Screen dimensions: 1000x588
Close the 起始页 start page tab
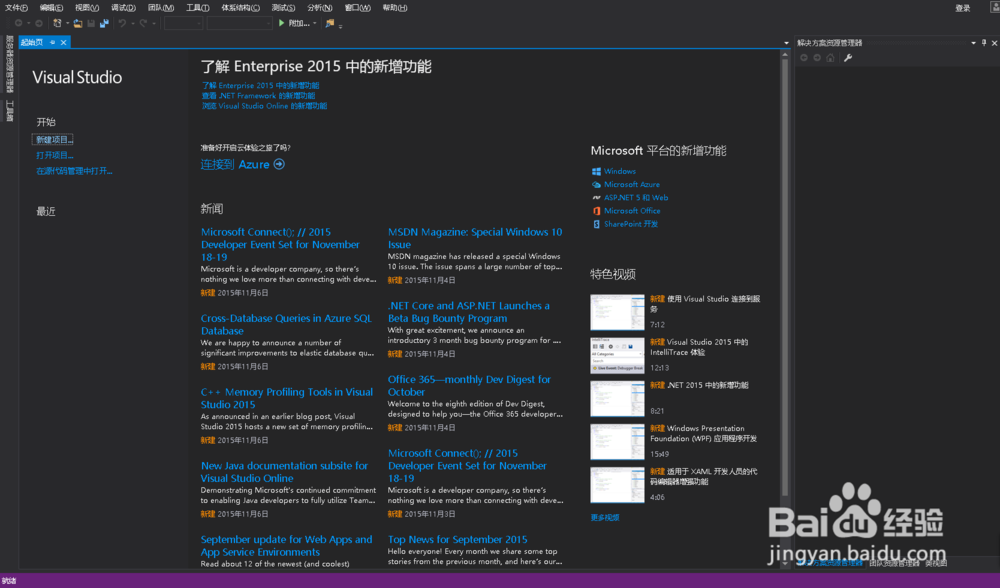coord(63,42)
